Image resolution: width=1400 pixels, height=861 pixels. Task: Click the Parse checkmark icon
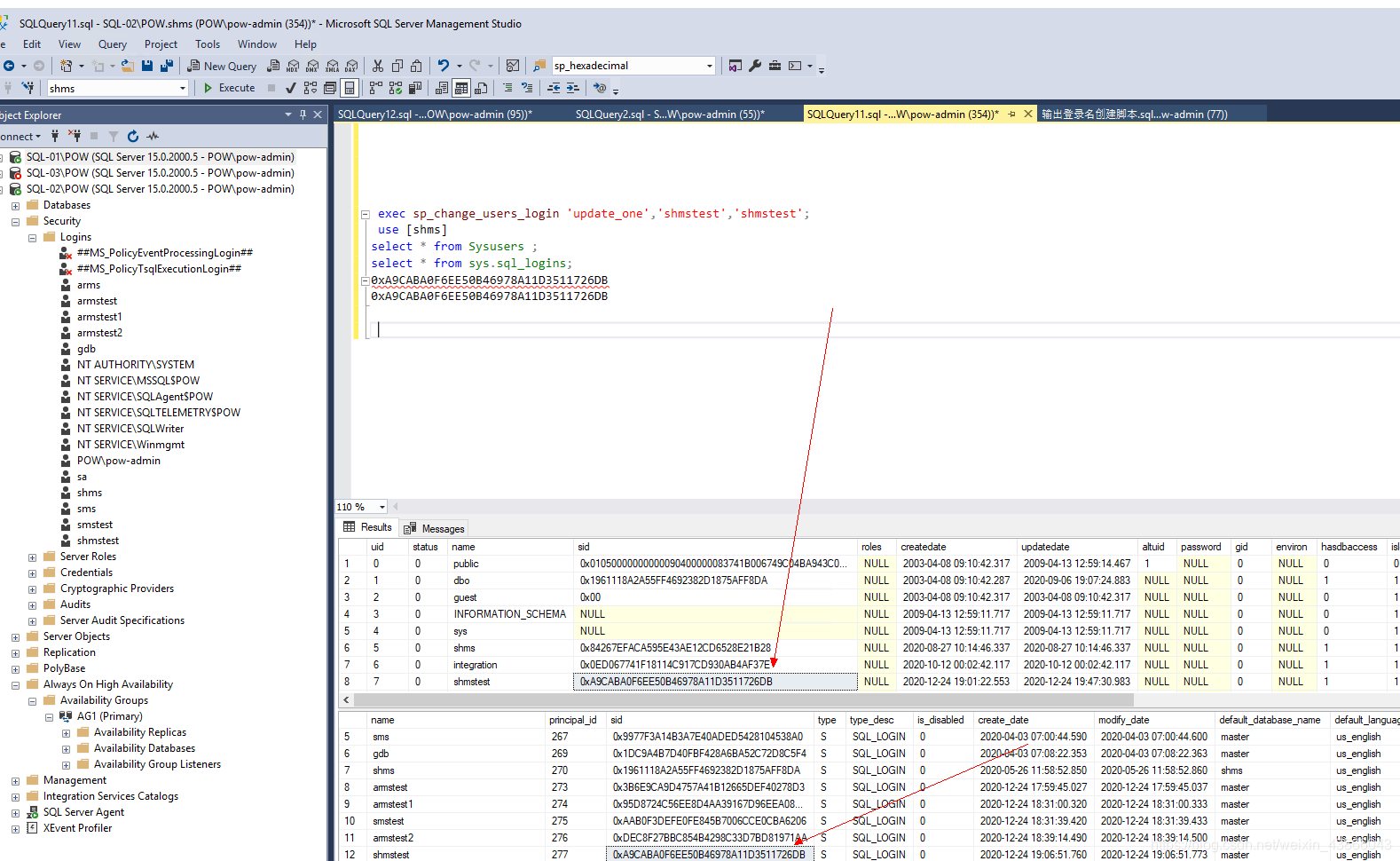click(x=291, y=88)
